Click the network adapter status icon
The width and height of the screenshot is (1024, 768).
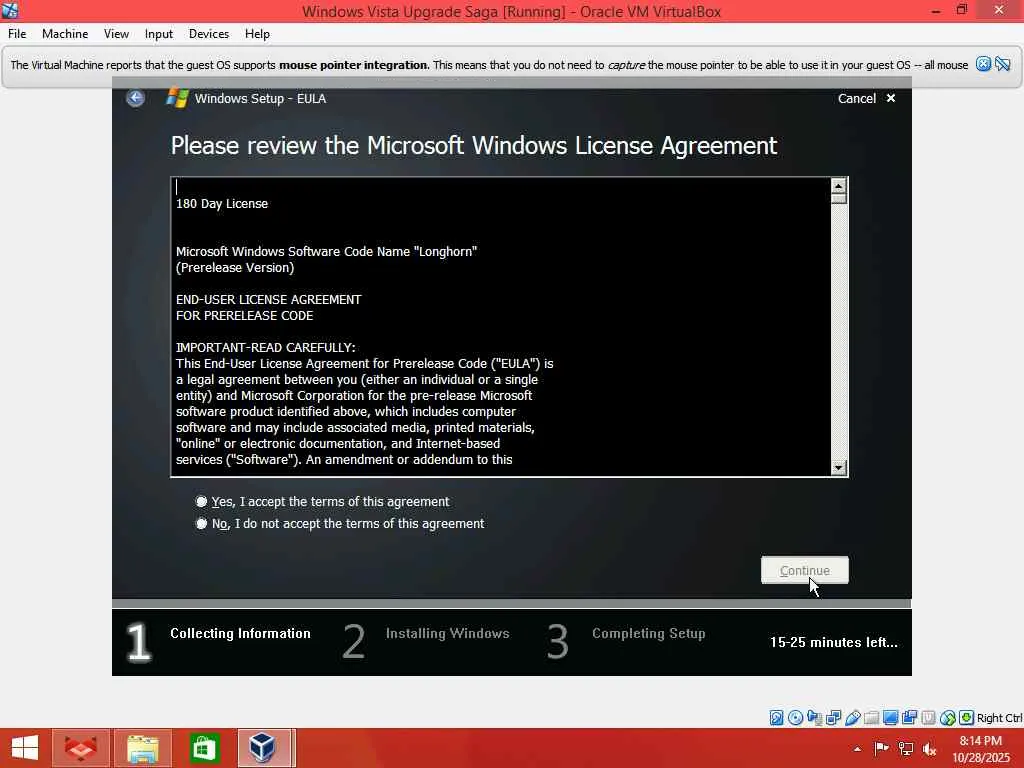tap(833, 718)
